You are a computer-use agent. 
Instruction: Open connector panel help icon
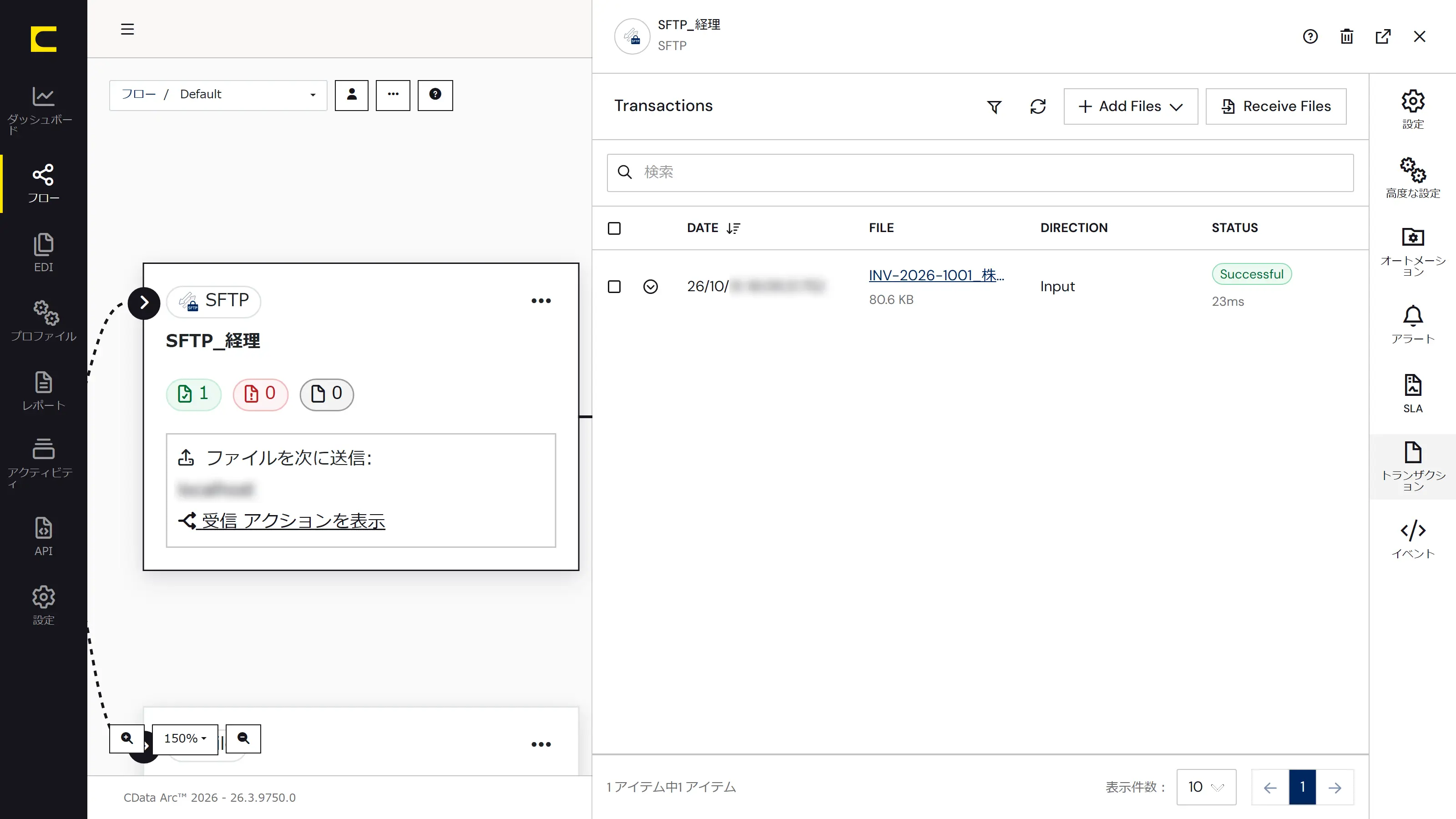[x=1310, y=37]
